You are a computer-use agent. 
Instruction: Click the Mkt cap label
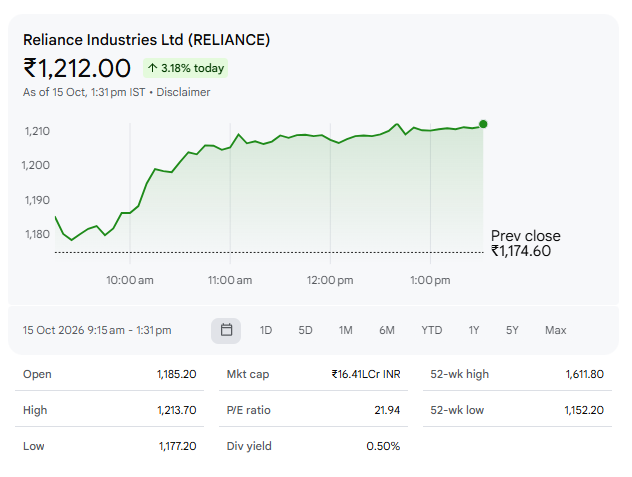point(248,374)
